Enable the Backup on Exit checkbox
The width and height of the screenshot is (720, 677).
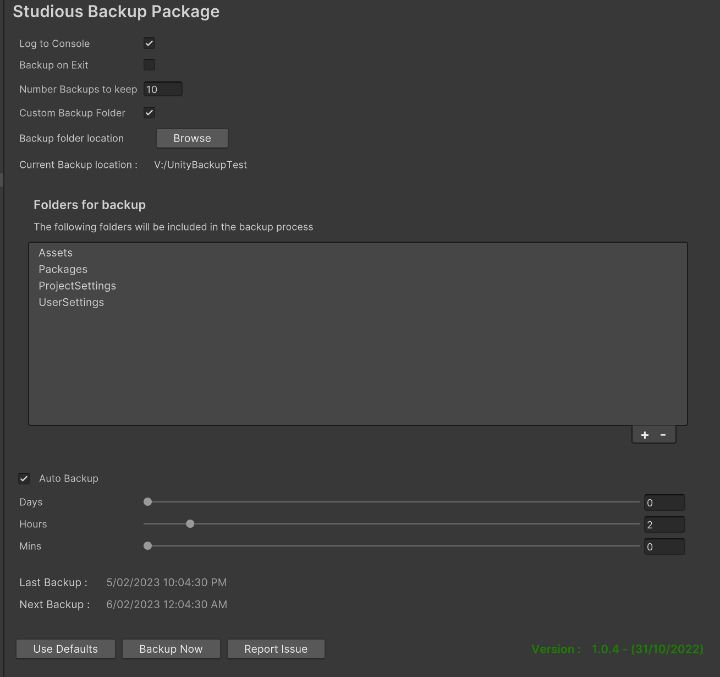[x=149, y=65]
